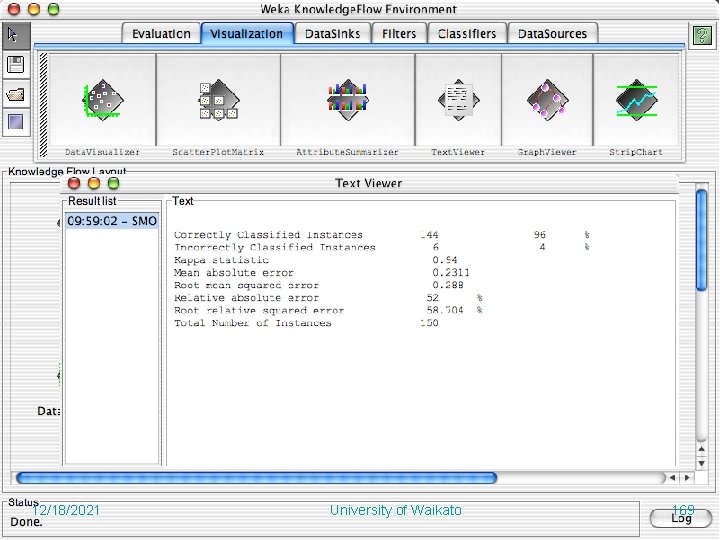720x540 pixels.
Task: Select the DataVisualizer component icon
Action: 102,100
